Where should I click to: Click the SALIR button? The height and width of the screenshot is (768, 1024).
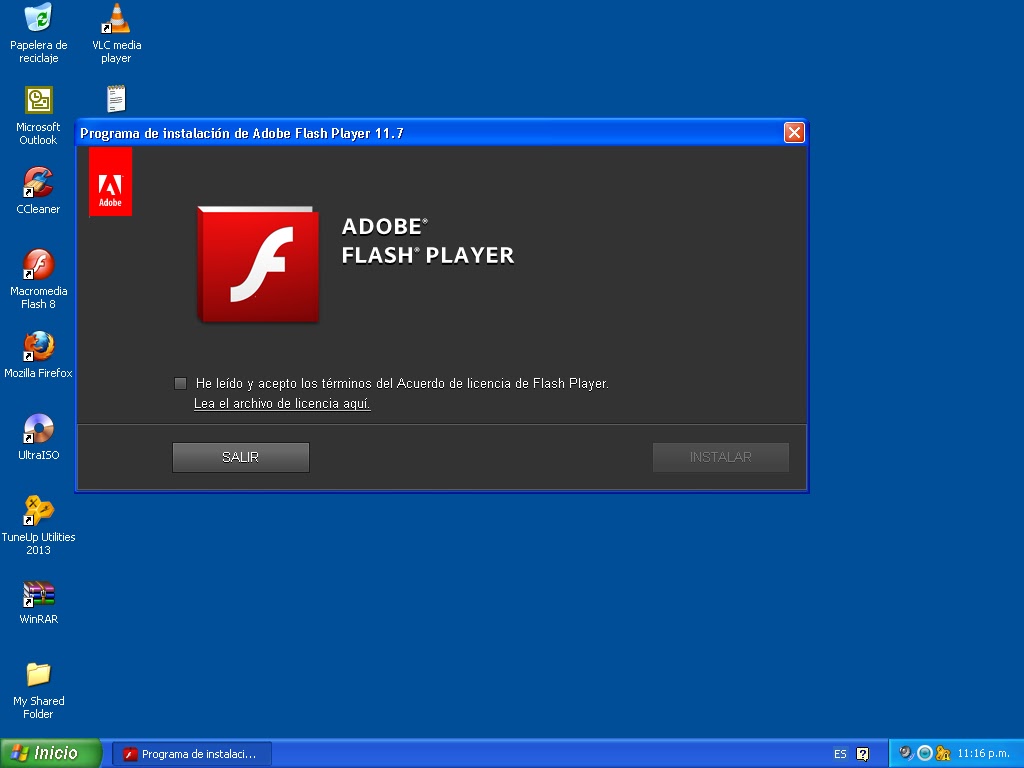(x=241, y=457)
